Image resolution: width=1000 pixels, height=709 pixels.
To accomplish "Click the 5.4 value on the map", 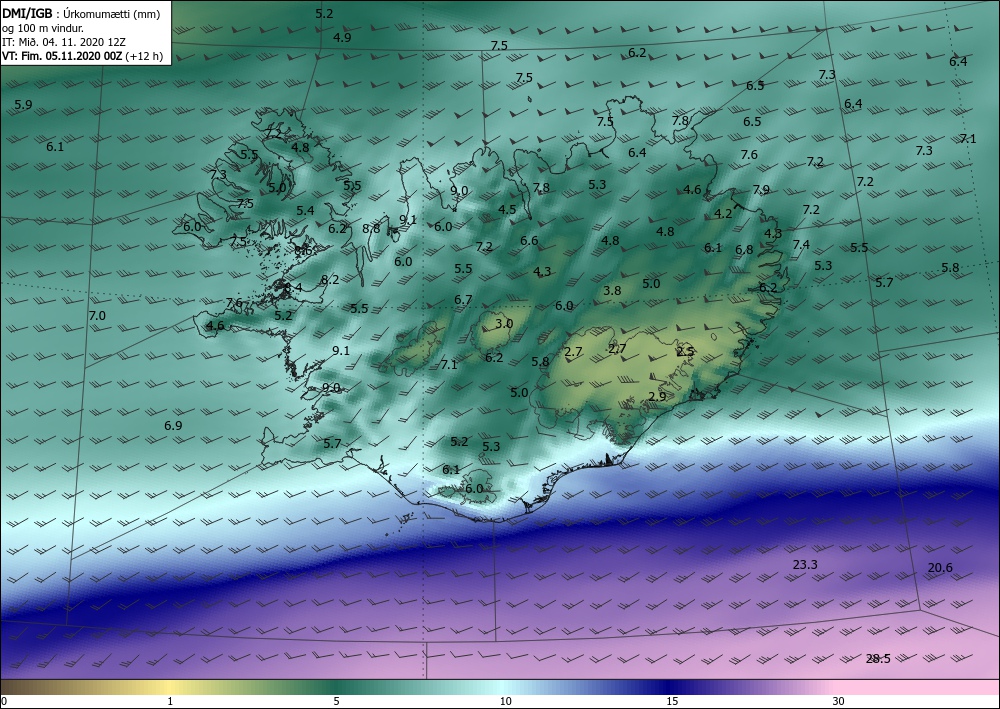I will click(305, 210).
